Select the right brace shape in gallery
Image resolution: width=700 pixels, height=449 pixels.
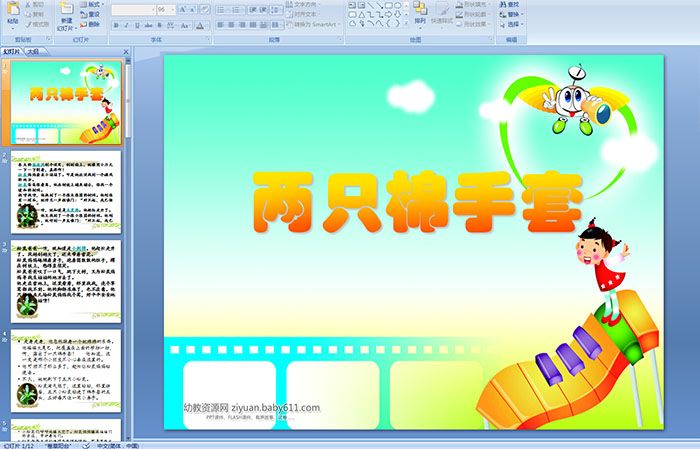tap(397, 24)
